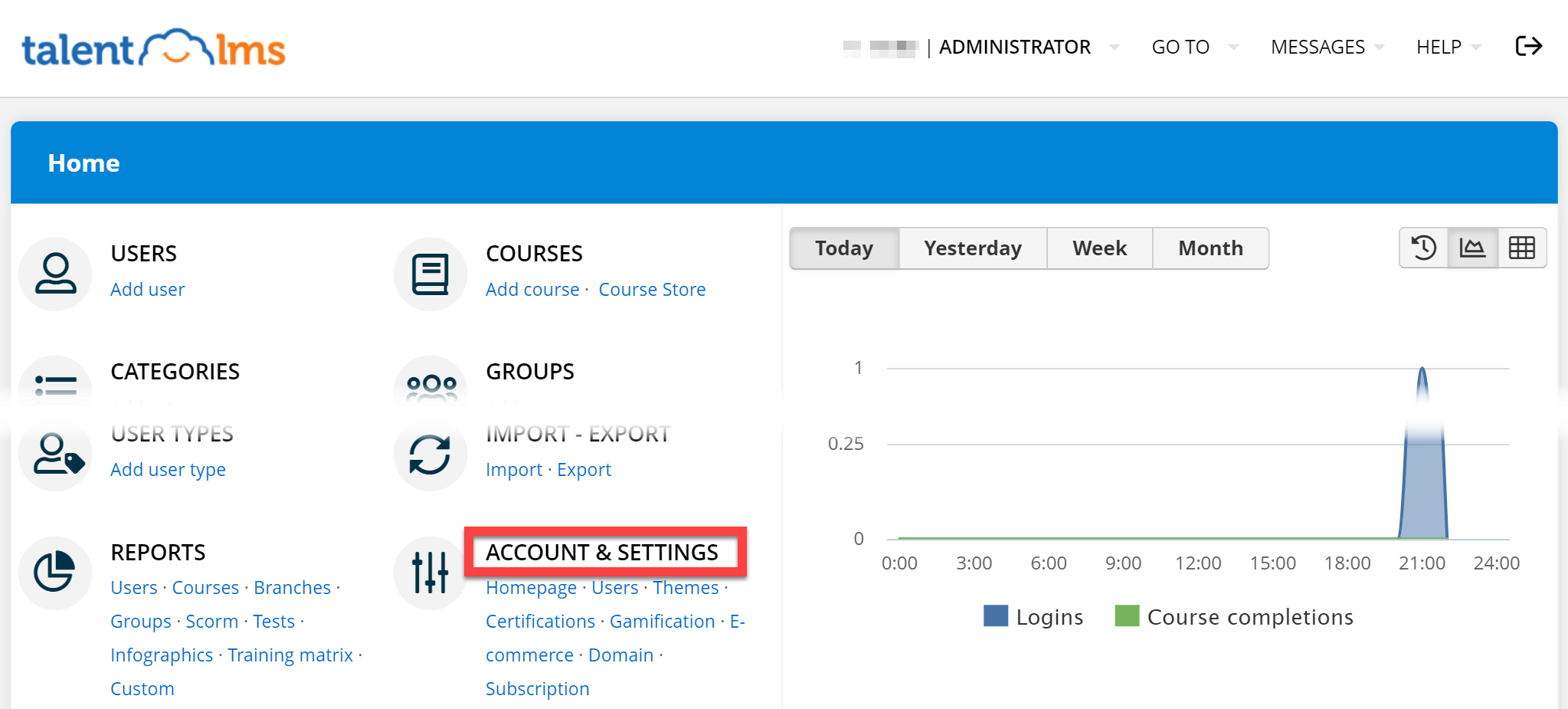Image resolution: width=1568 pixels, height=709 pixels.
Task: Open Custom report link
Action: click(x=142, y=688)
